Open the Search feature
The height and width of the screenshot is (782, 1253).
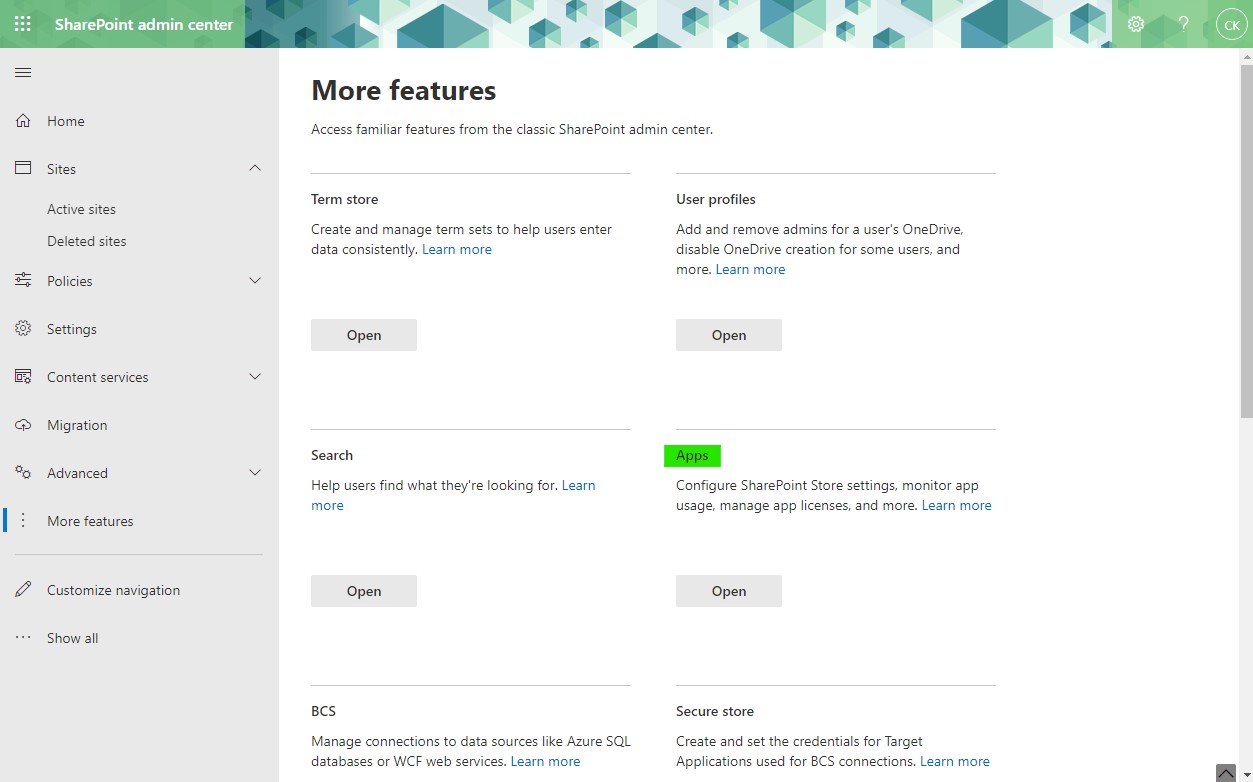coord(364,591)
